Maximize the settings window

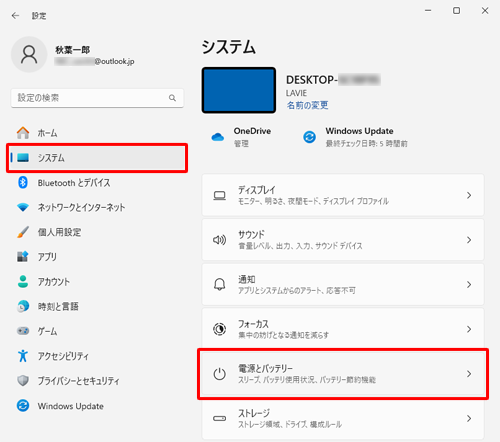(456, 11)
